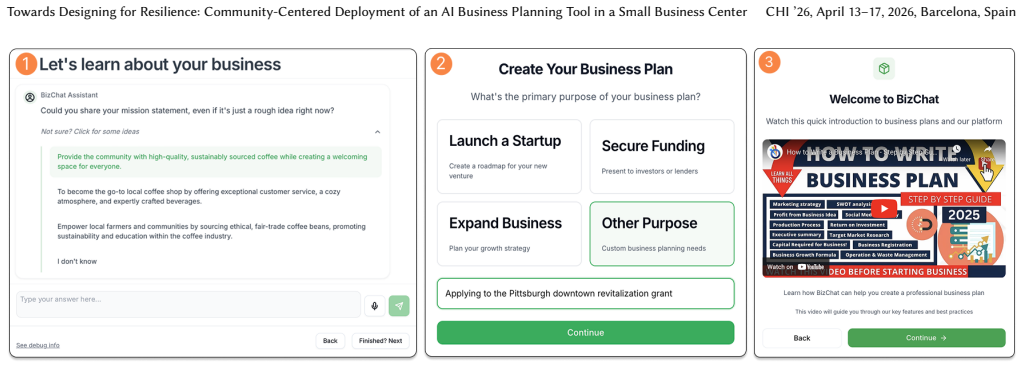Viewport: 1022px width, 367px height.
Task: Choose the 'Secure Funding' option card
Action: [662, 156]
